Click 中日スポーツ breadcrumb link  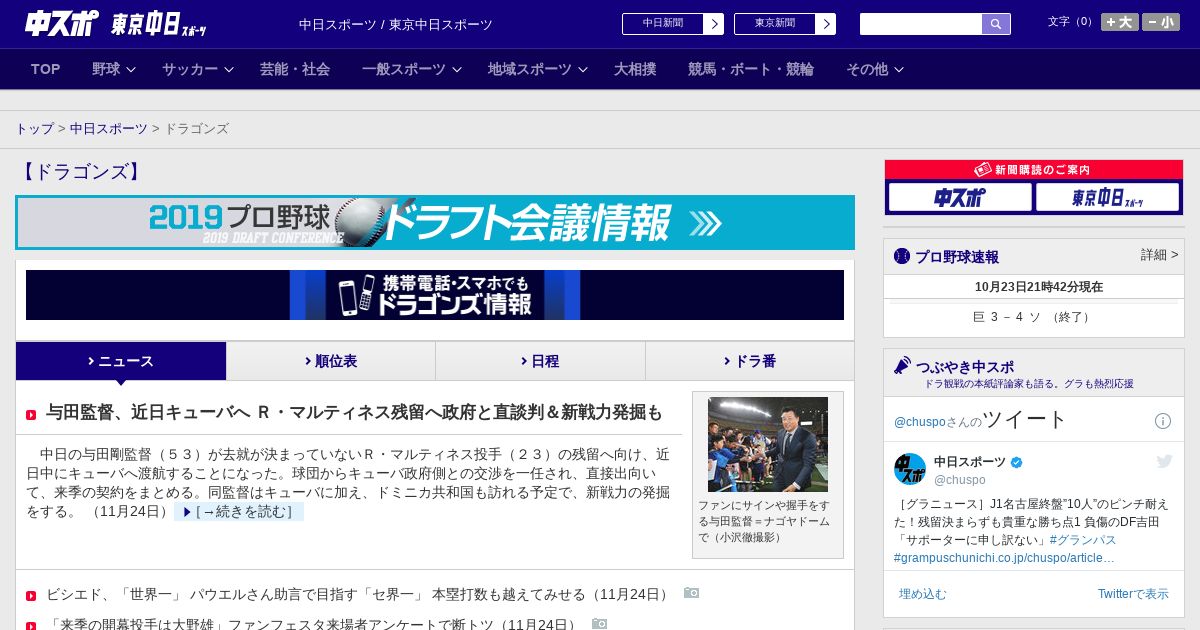tap(109, 129)
